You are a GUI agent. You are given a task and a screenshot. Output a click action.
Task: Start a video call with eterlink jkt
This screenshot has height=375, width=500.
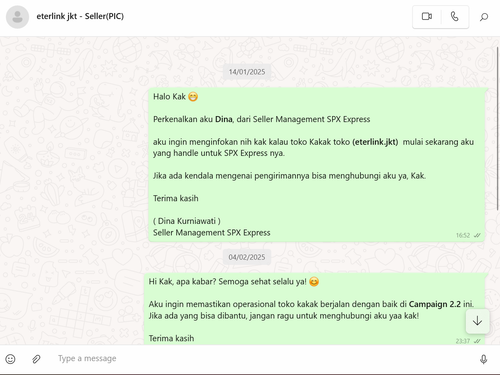click(x=427, y=16)
